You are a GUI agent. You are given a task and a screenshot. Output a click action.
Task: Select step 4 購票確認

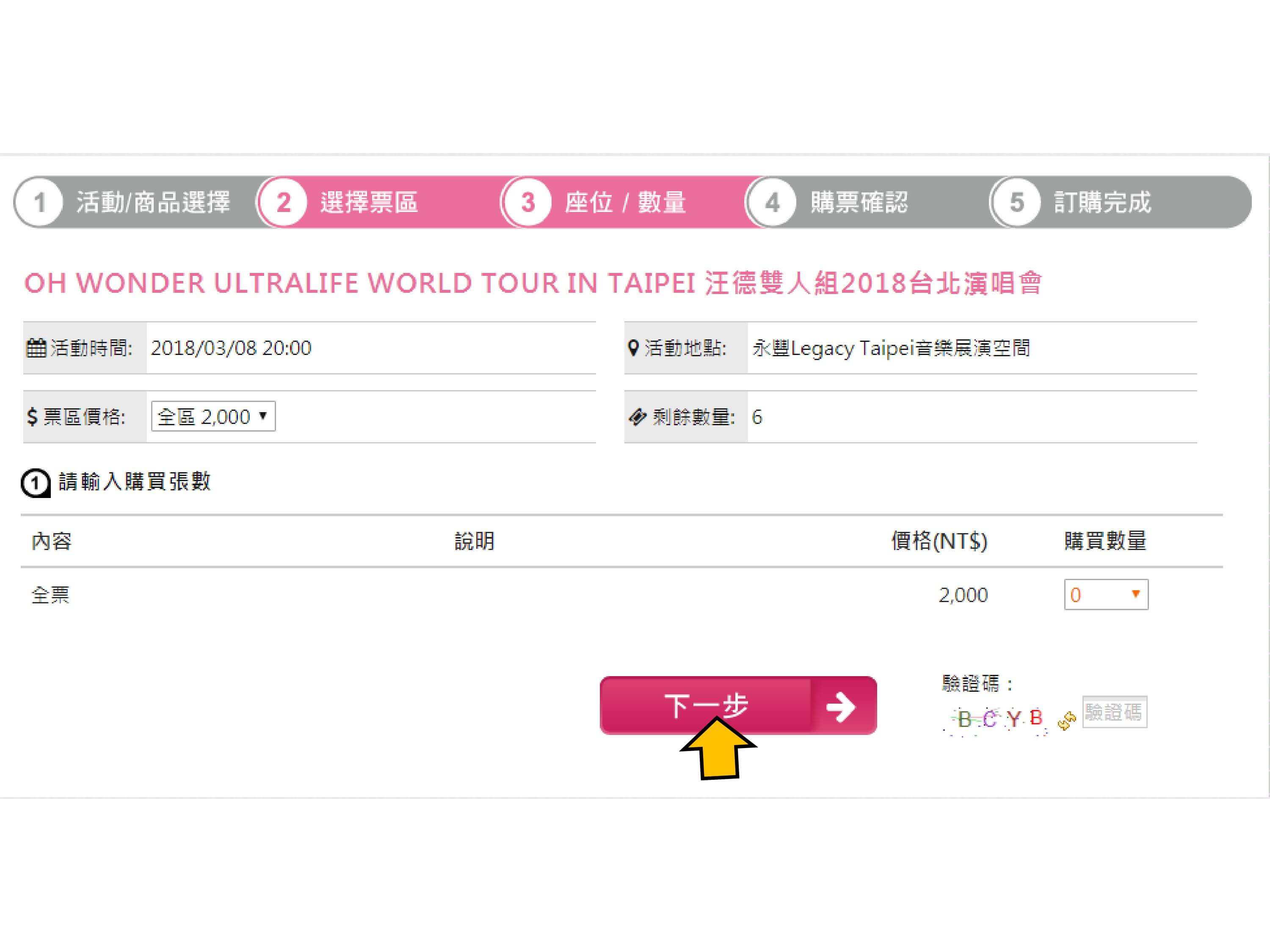(859, 202)
